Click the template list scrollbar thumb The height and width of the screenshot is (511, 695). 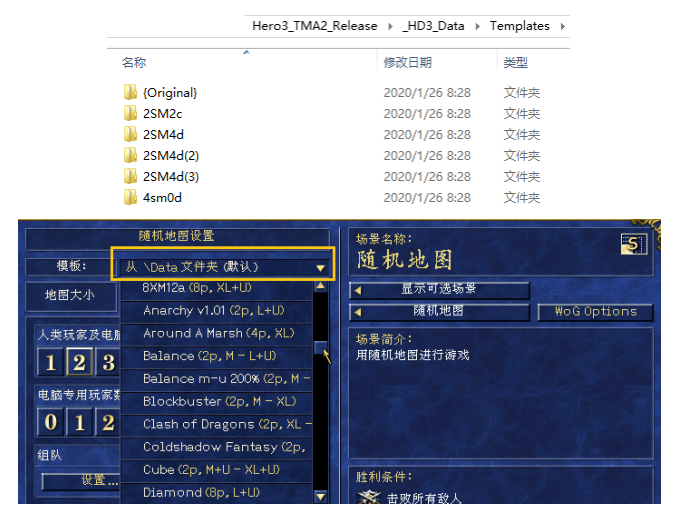tap(320, 347)
